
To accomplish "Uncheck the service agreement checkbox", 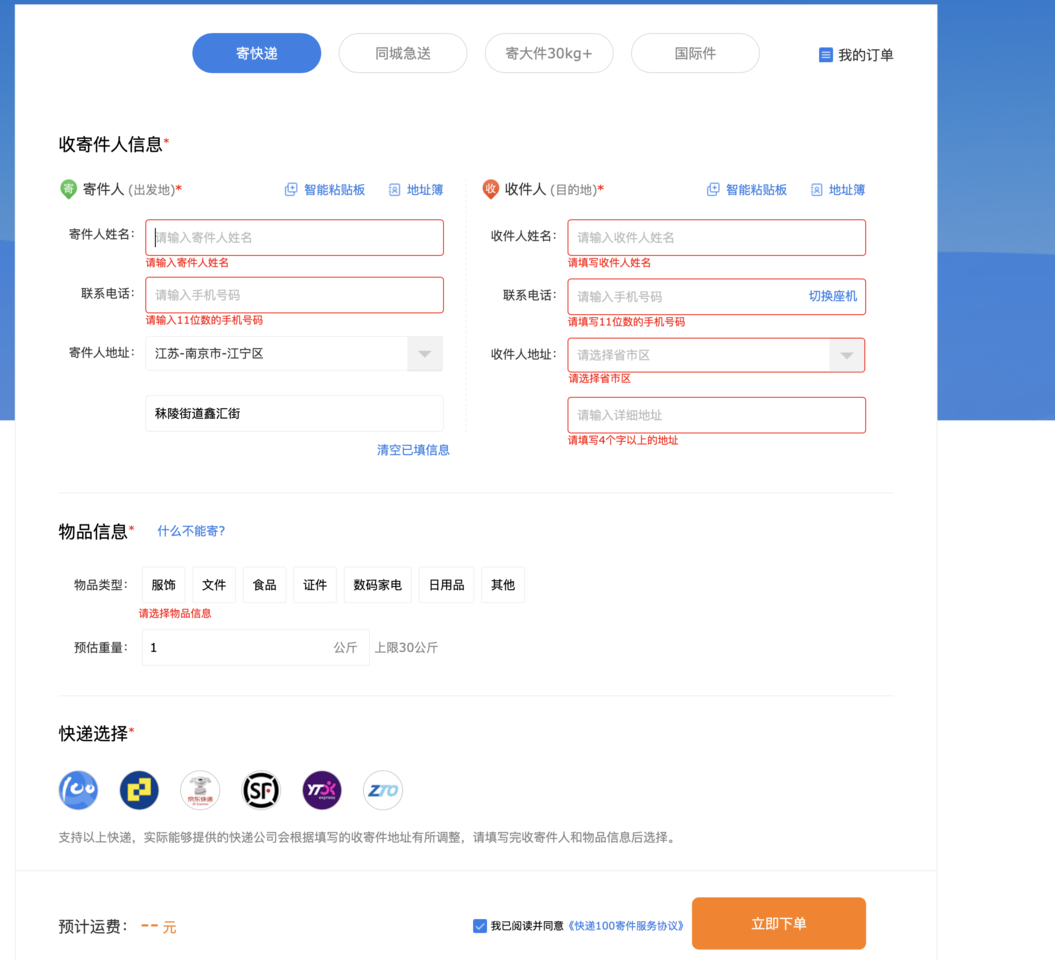I will tap(480, 926).
